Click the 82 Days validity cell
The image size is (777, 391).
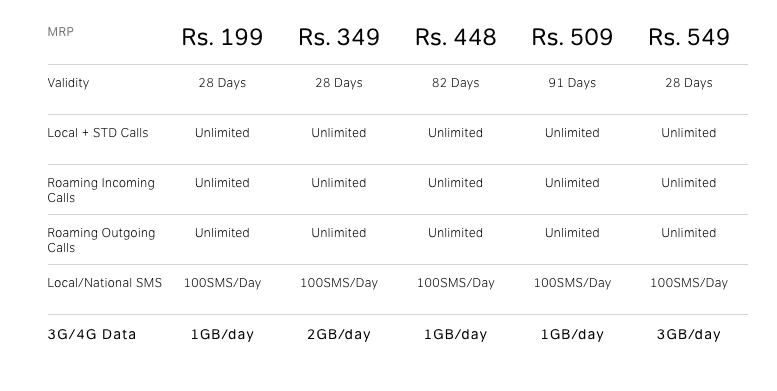click(455, 83)
